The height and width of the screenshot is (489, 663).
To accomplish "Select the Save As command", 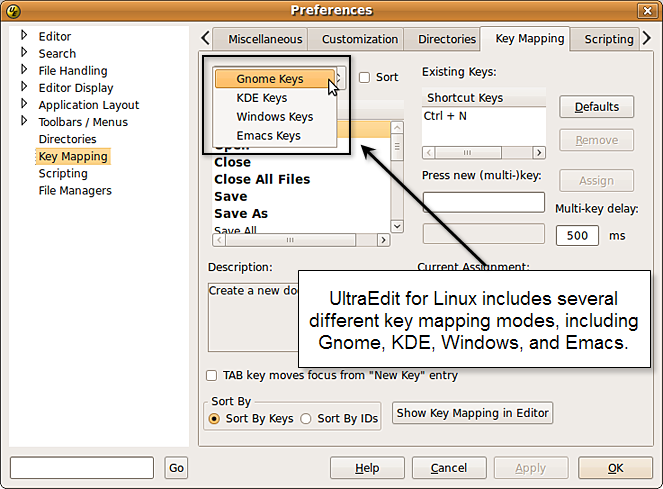I will point(301,214).
